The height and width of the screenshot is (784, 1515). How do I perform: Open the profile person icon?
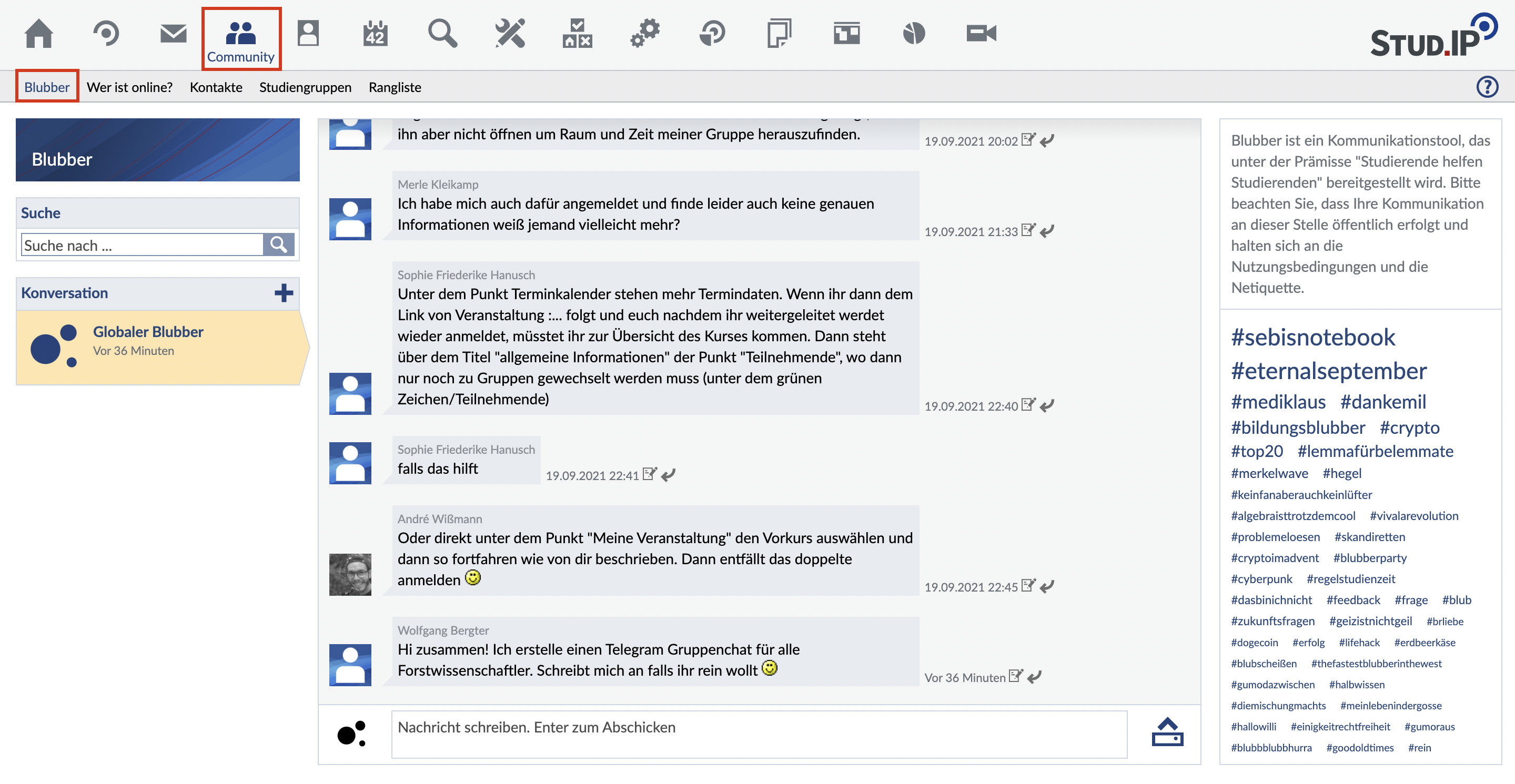[x=308, y=34]
